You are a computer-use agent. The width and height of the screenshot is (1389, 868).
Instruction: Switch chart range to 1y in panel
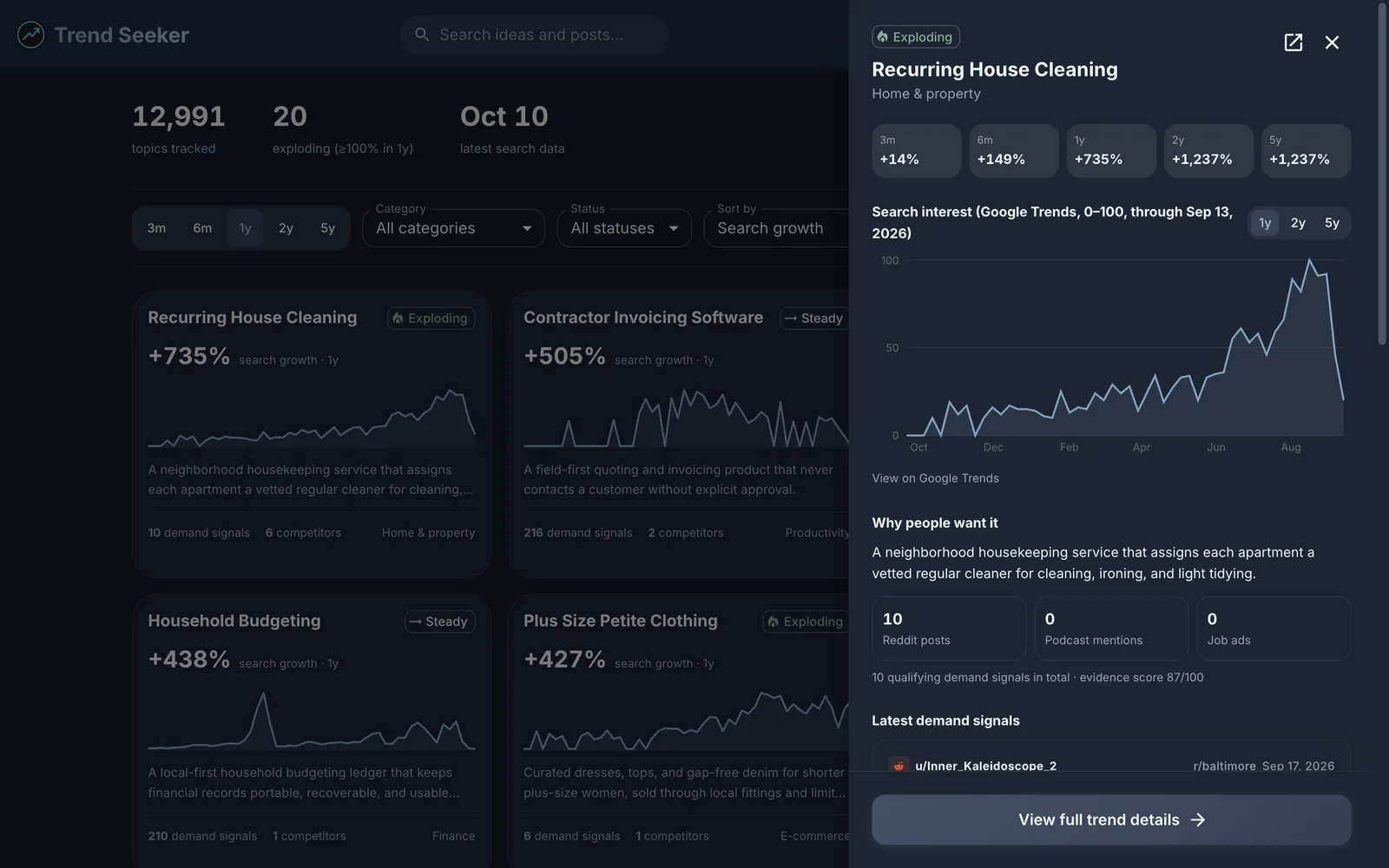click(x=1265, y=223)
